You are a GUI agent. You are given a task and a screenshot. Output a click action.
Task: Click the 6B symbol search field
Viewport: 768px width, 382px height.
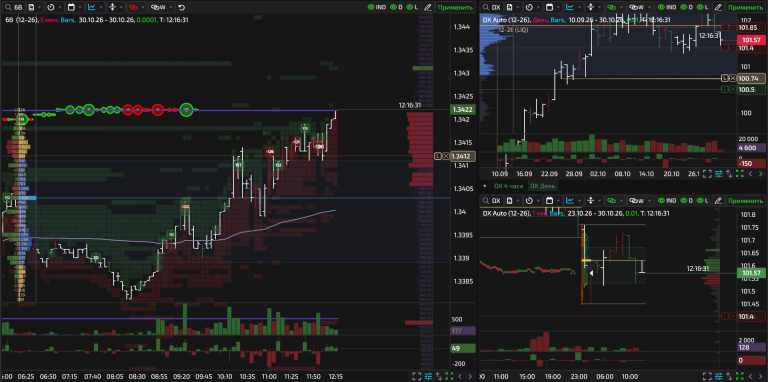click(13, 7)
